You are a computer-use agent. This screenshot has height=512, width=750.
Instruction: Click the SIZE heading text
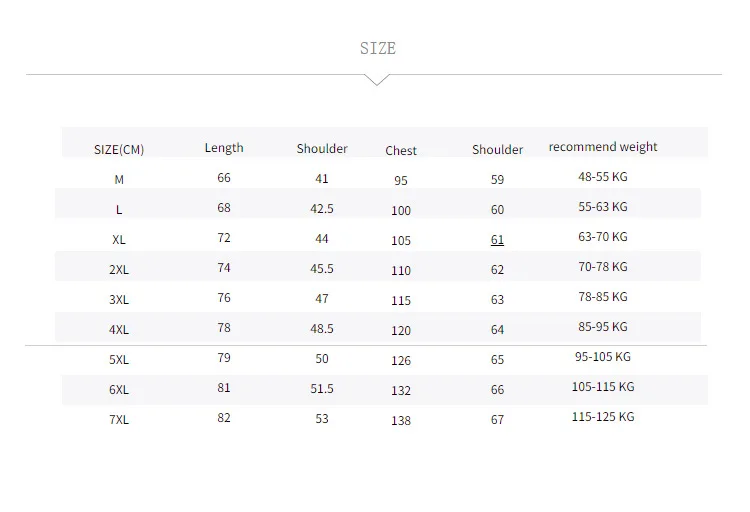coord(378,48)
